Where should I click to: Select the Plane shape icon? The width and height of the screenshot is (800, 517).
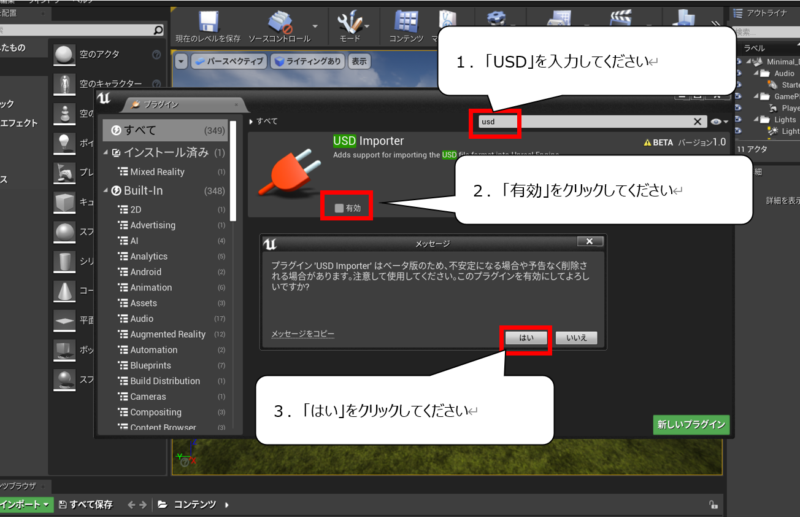coord(64,321)
